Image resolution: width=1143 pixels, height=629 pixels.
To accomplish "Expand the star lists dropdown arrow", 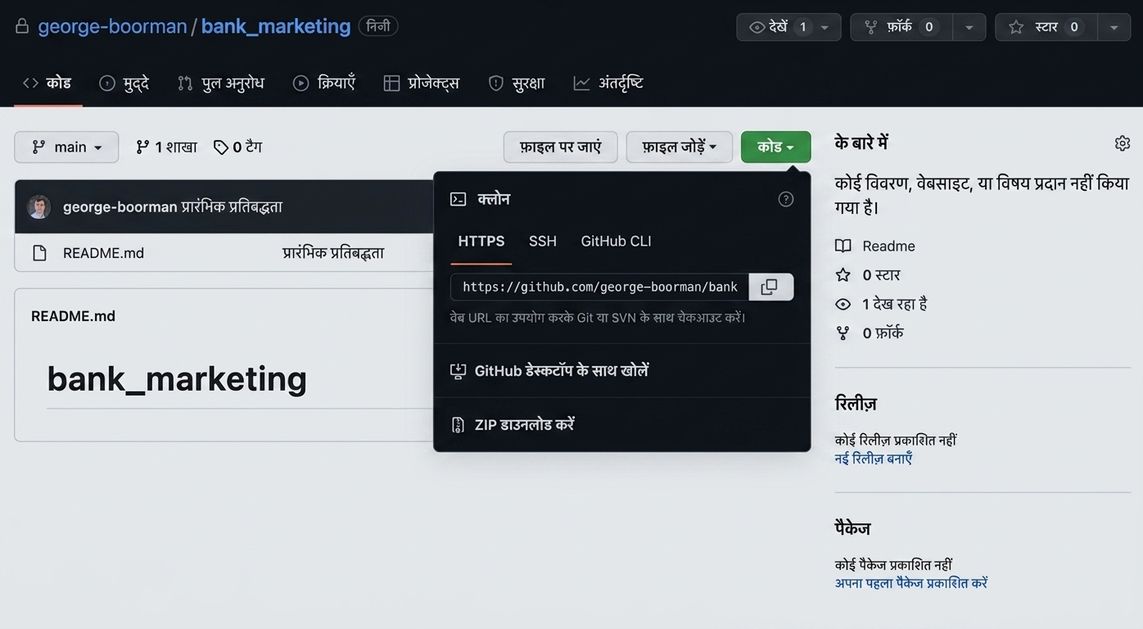I will click(x=1114, y=27).
